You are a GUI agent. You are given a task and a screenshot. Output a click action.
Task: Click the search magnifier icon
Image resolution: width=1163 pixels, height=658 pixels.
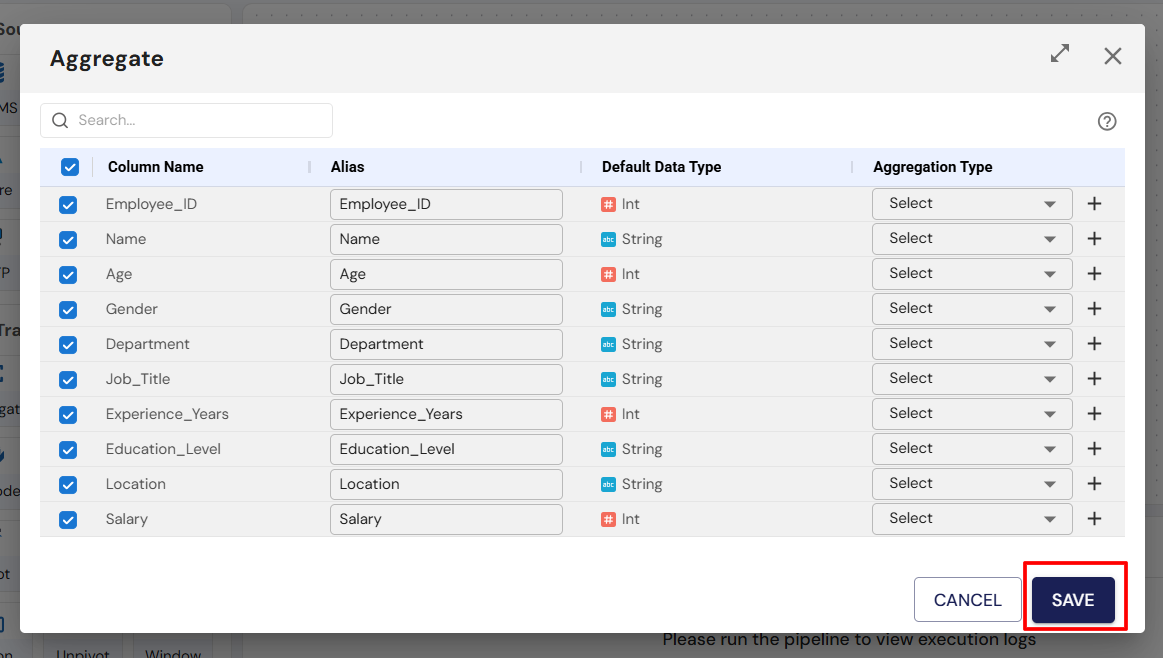click(x=60, y=120)
